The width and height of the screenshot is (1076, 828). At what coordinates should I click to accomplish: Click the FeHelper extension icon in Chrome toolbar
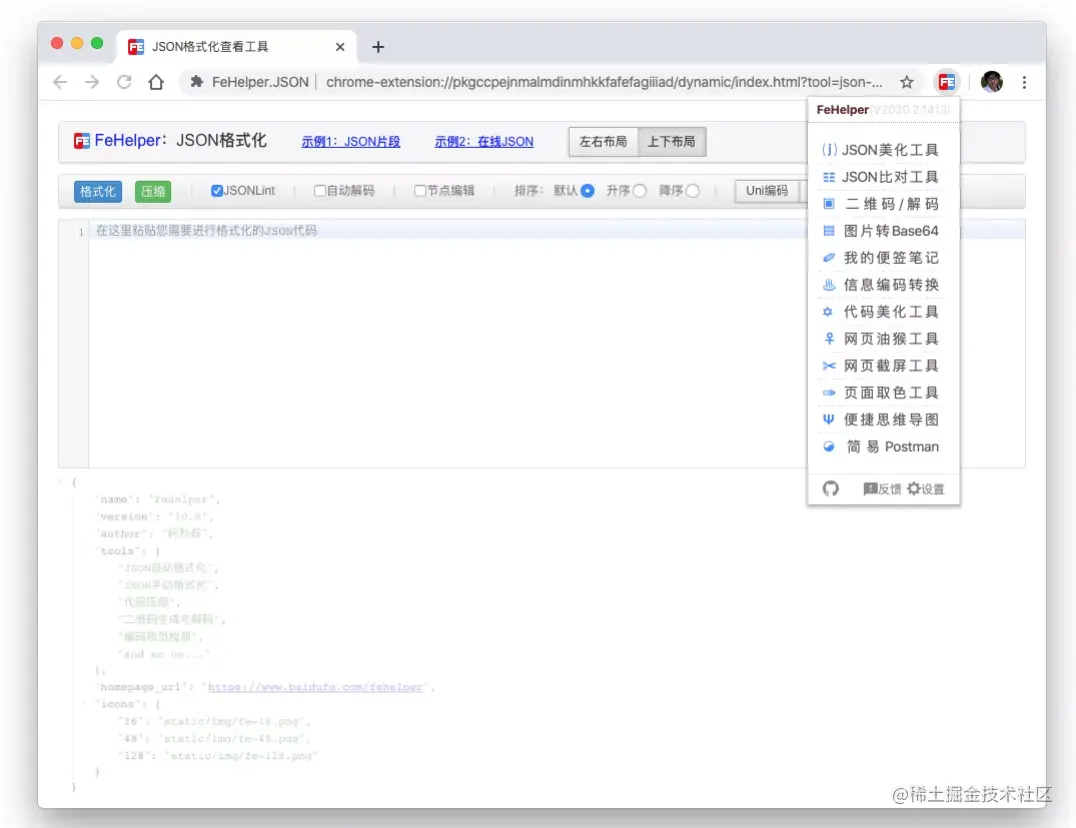pyautogui.click(x=946, y=82)
